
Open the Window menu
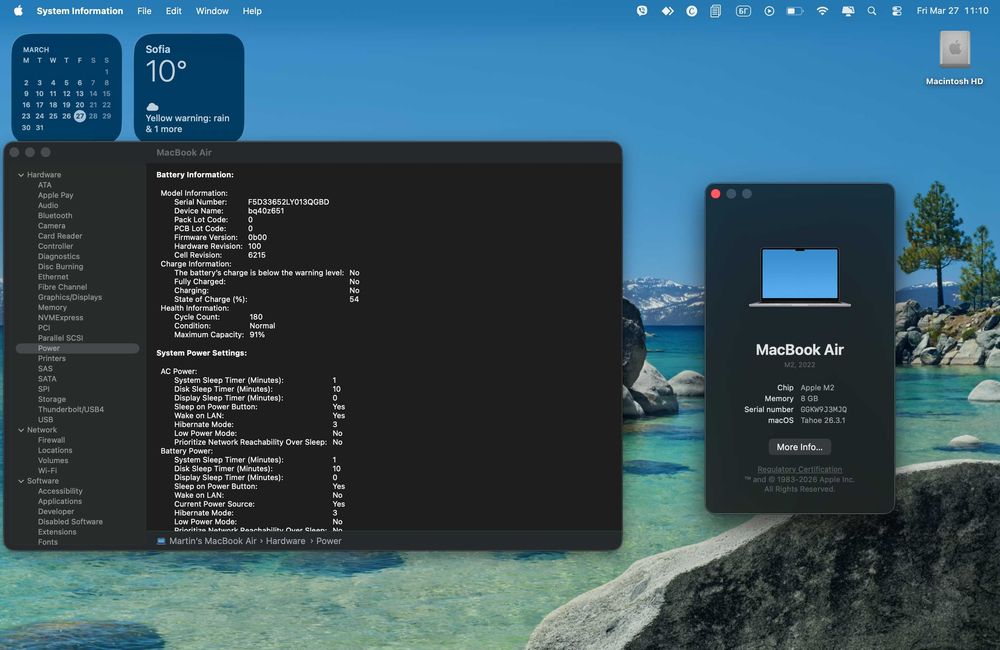212,11
